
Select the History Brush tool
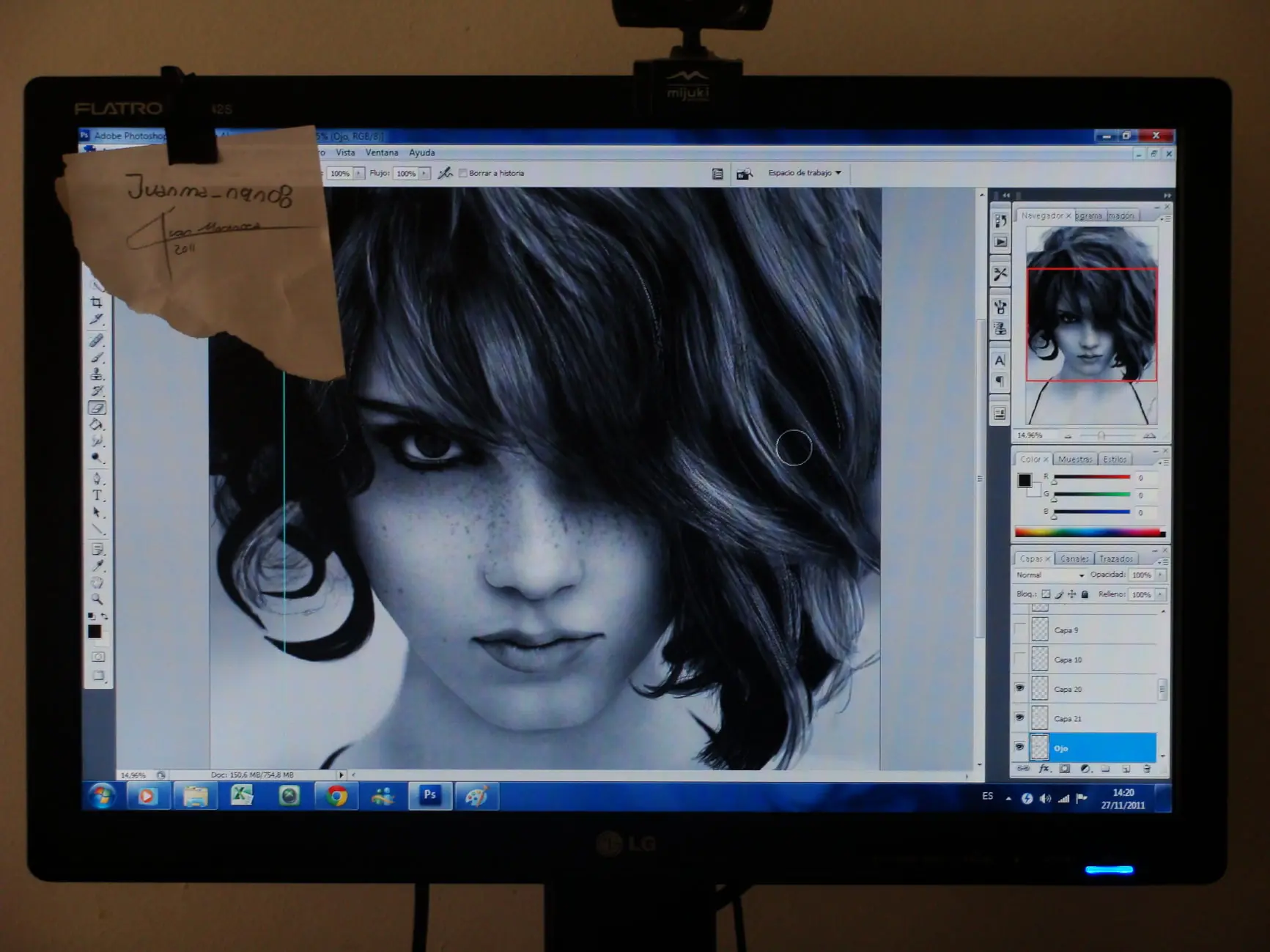(x=97, y=391)
